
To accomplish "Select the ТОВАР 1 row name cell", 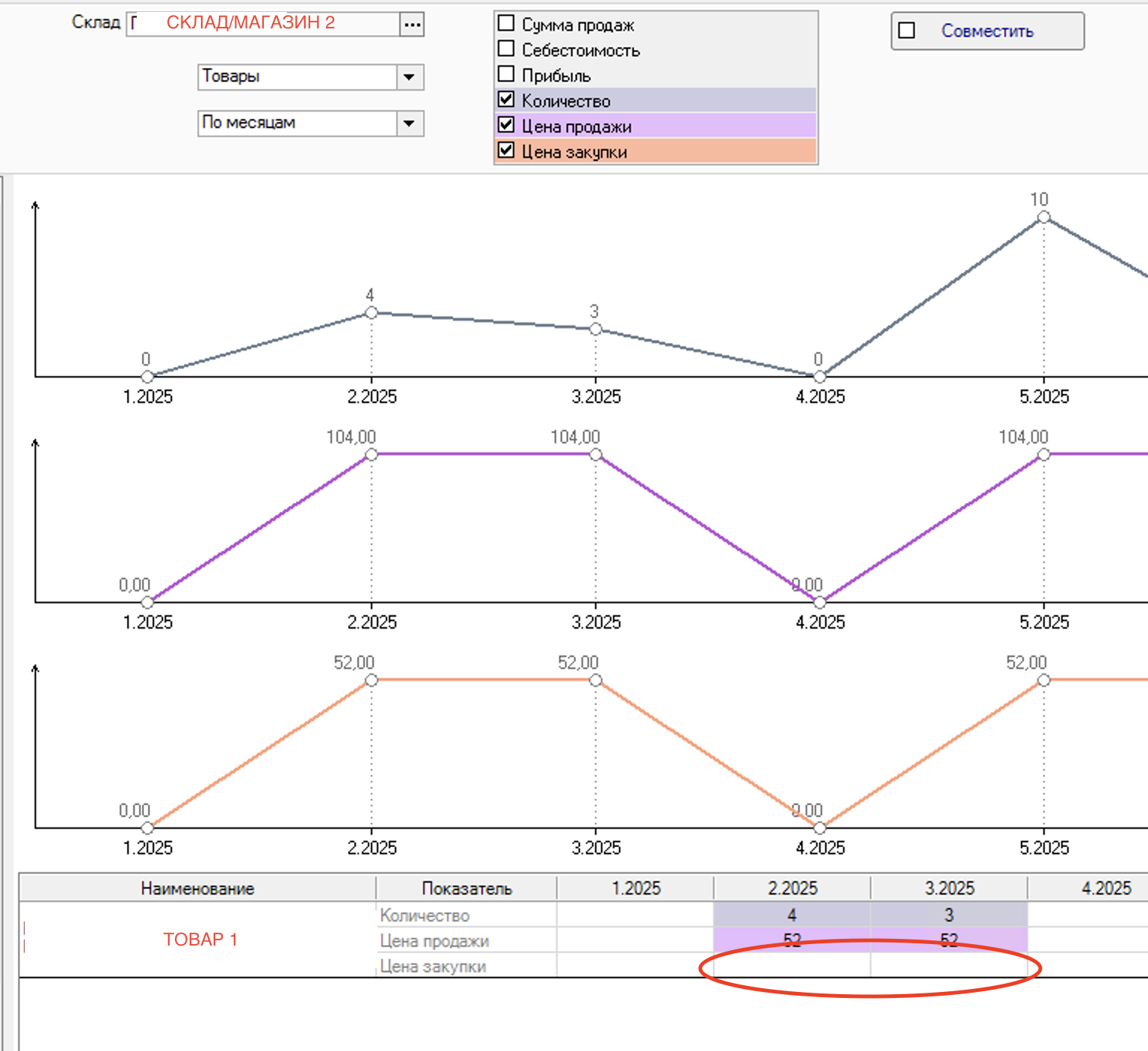I will pyautogui.click(x=199, y=940).
